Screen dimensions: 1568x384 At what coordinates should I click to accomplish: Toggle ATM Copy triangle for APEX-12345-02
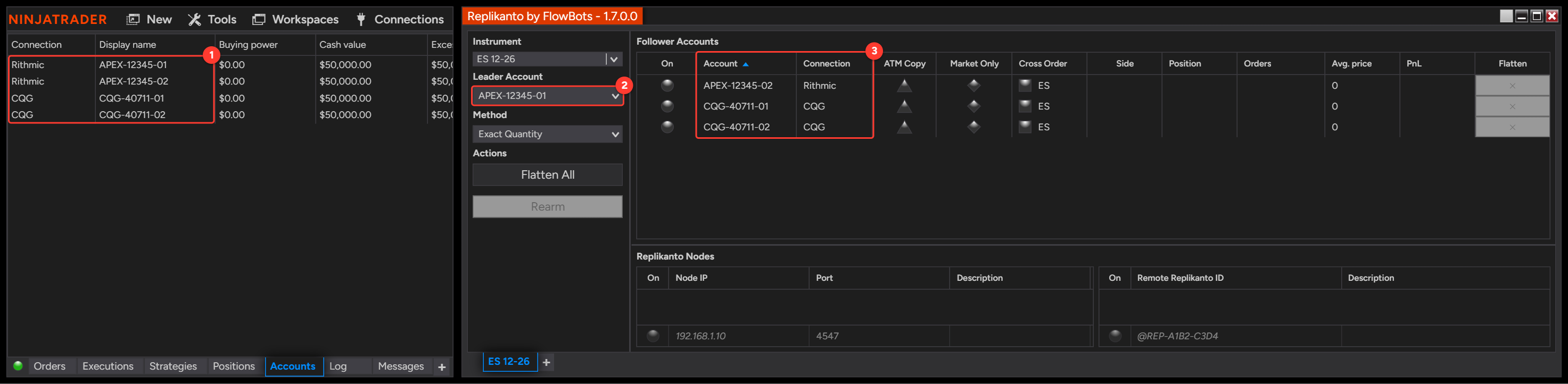click(904, 85)
